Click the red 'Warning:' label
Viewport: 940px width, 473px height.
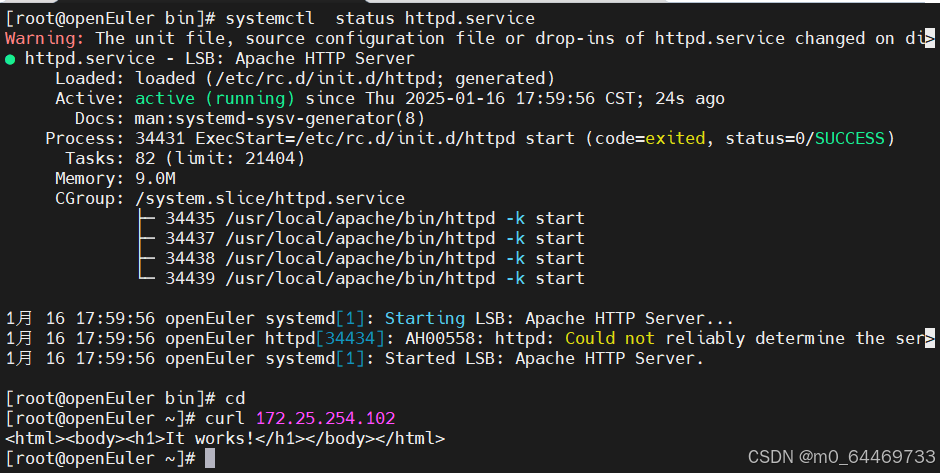coord(45,38)
